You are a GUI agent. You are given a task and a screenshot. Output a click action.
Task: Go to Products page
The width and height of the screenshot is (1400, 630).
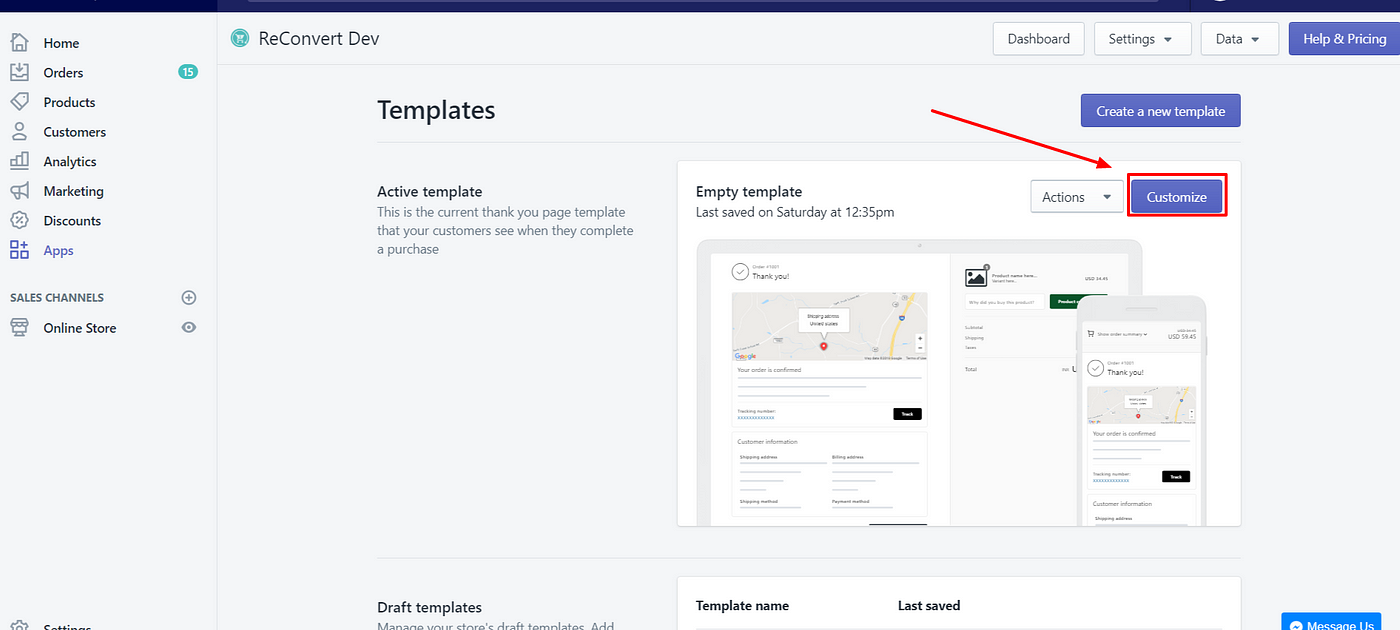click(69, 102)
